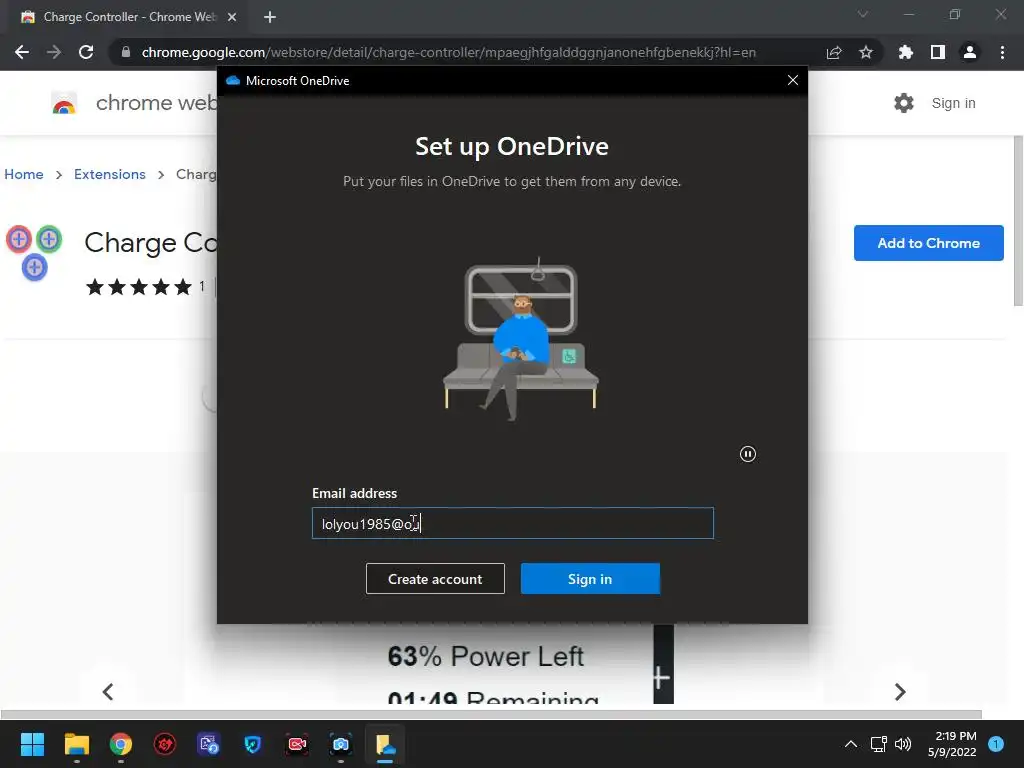The image size is (1024, 768).
Task: Open clock showing 2:19 PM
Action: coord(952,744)
